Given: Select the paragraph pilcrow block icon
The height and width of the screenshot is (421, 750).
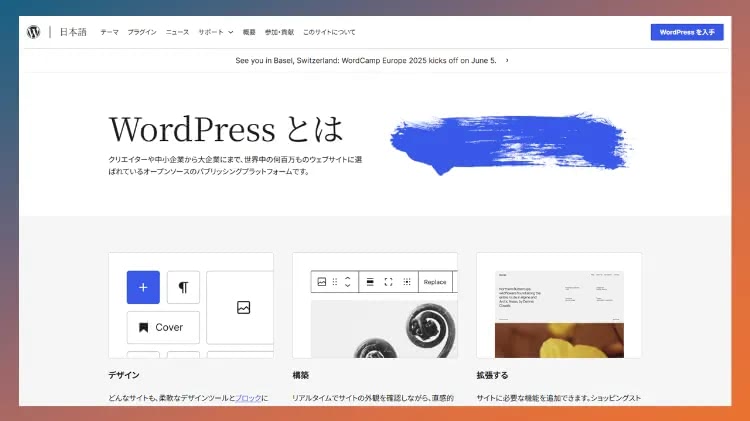Looking at the screenshot, I should pyautogui.click(x=183, y=287).
